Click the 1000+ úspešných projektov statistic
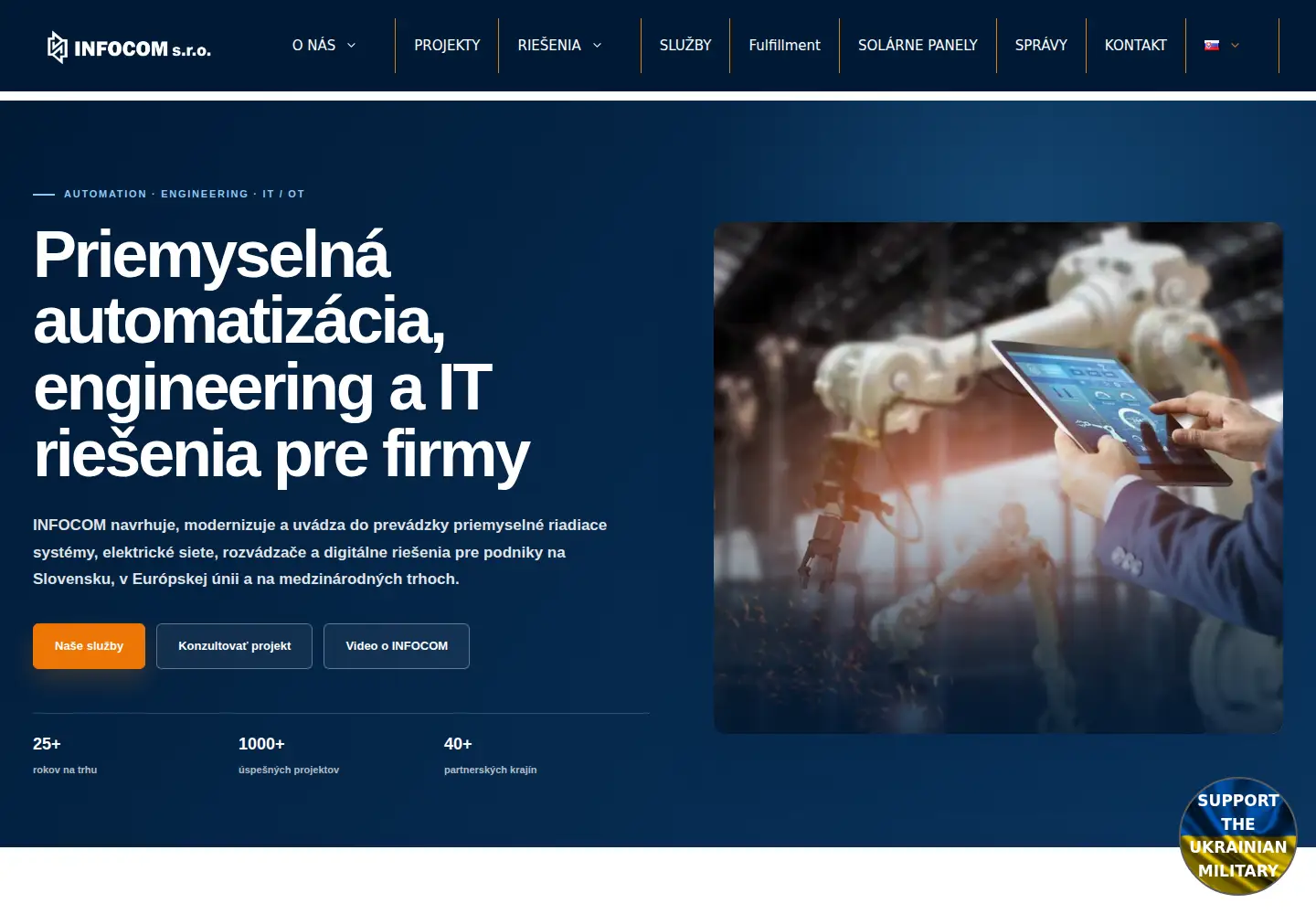This screenshot has width=1316, height=914. point(289,755)
